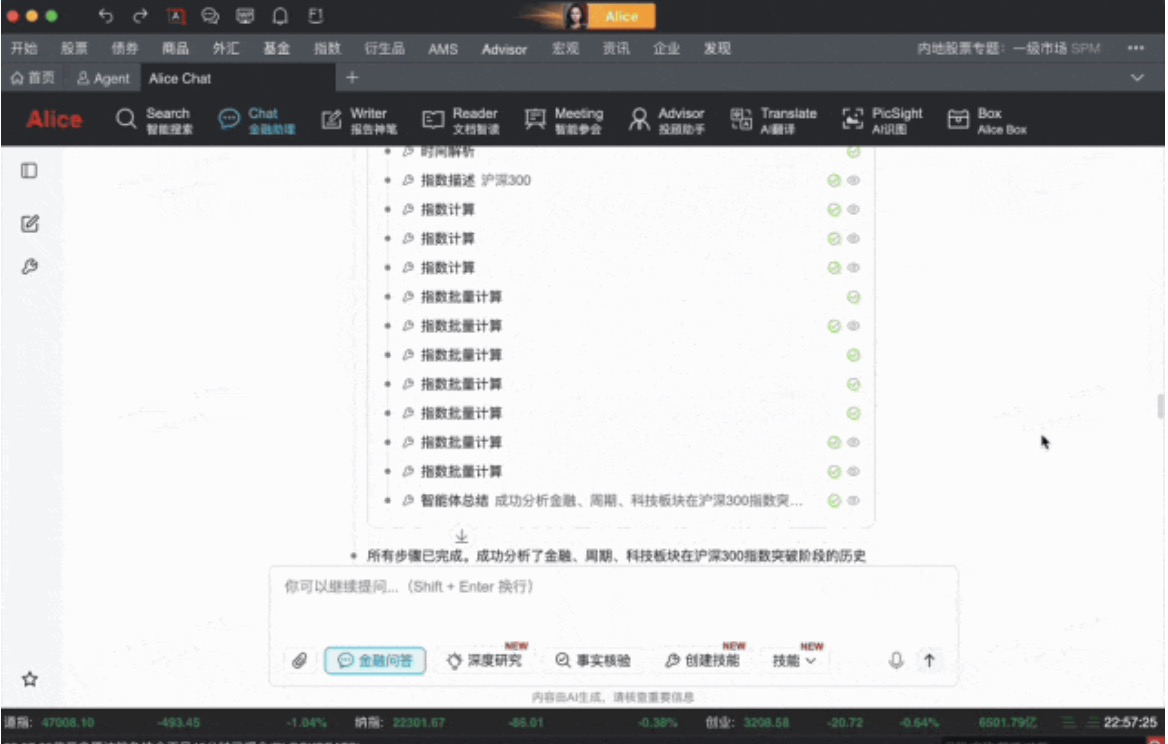Click the scroll-to-bottom download arrow

[x=462, y=536]
